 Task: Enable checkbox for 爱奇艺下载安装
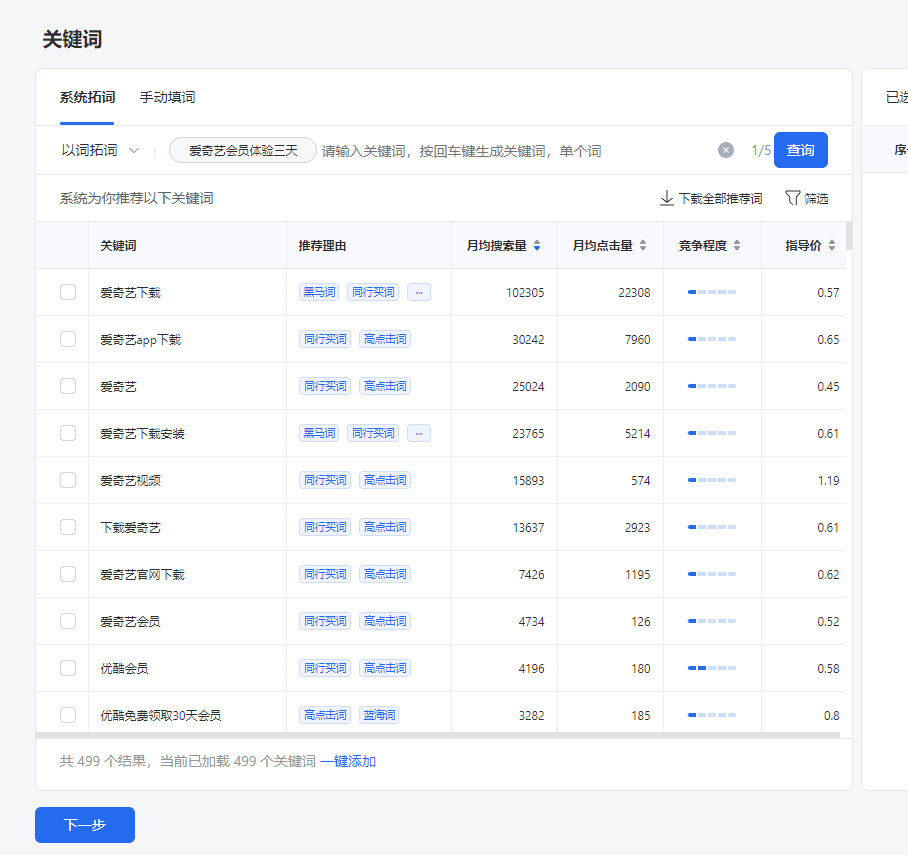coord(68,433)
